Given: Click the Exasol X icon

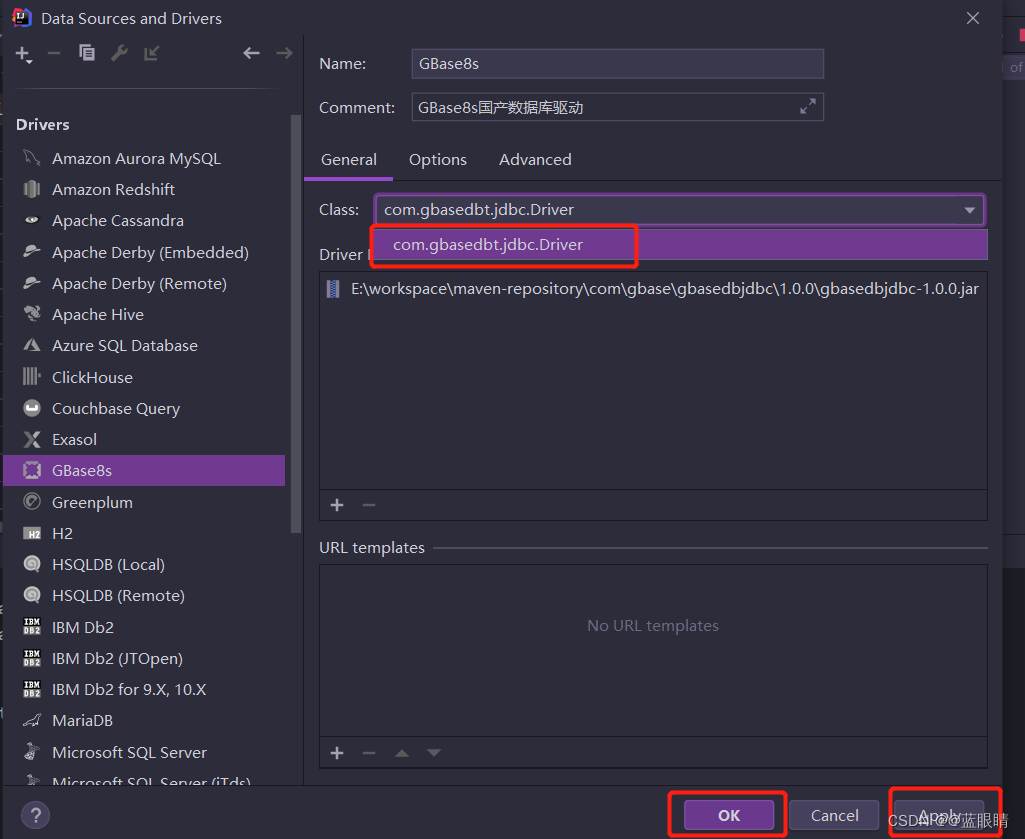Looking at the screenshot, I should tap(31, 439).
